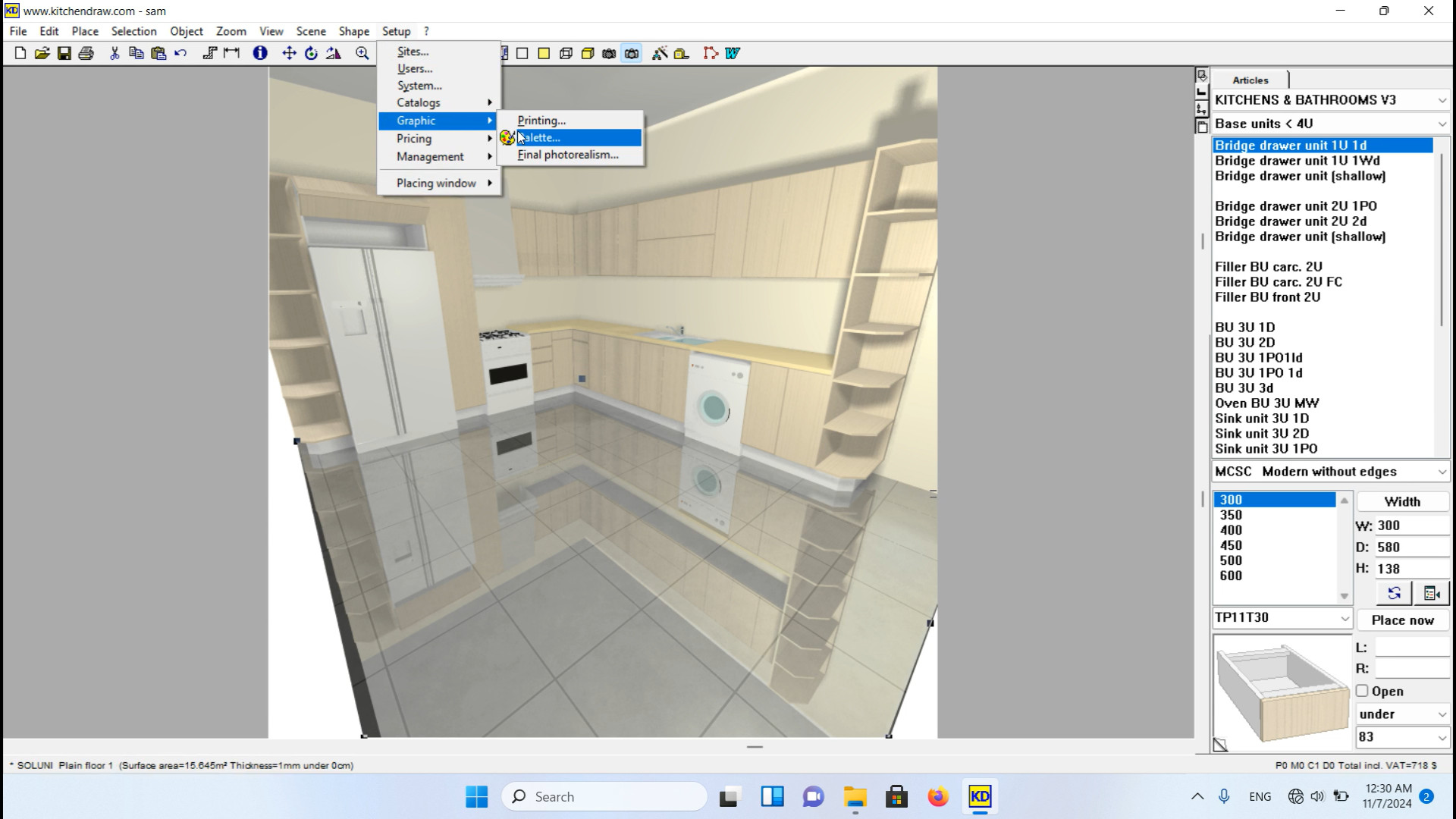Click the blue Information icon
Viewport: 1456px width, 819px height.
[x=260, y=53]
